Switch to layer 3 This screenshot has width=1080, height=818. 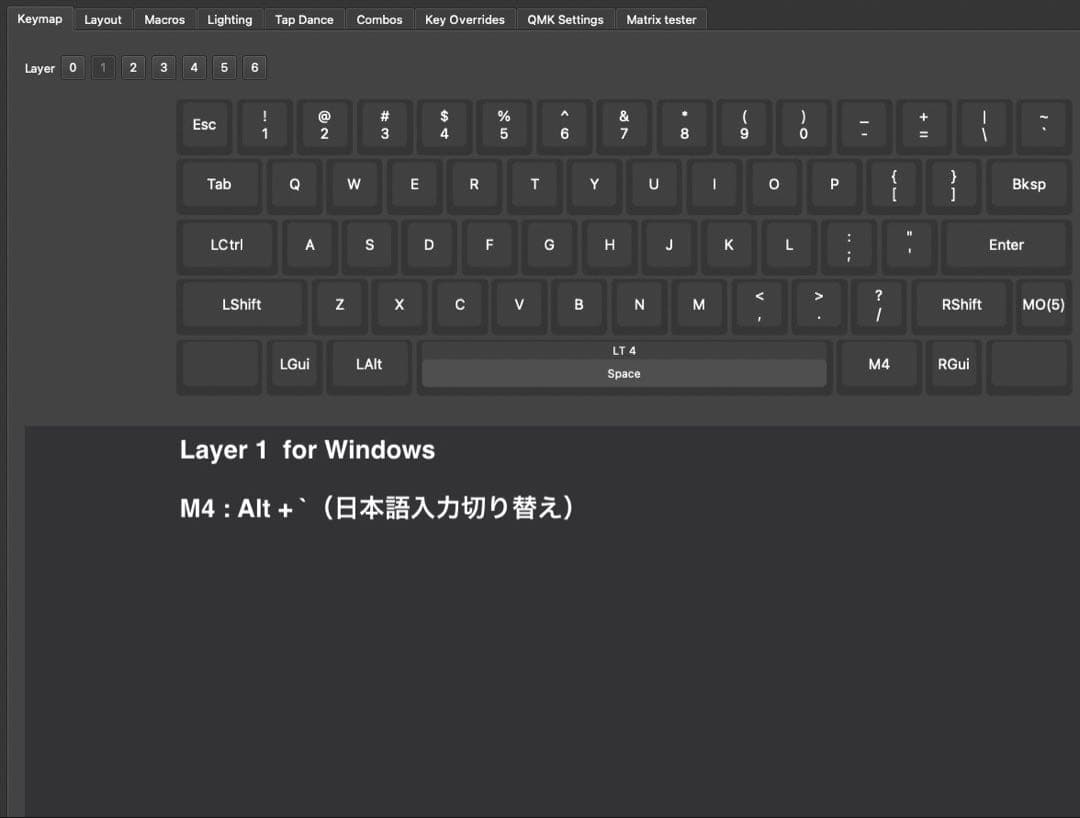(163, 67)
